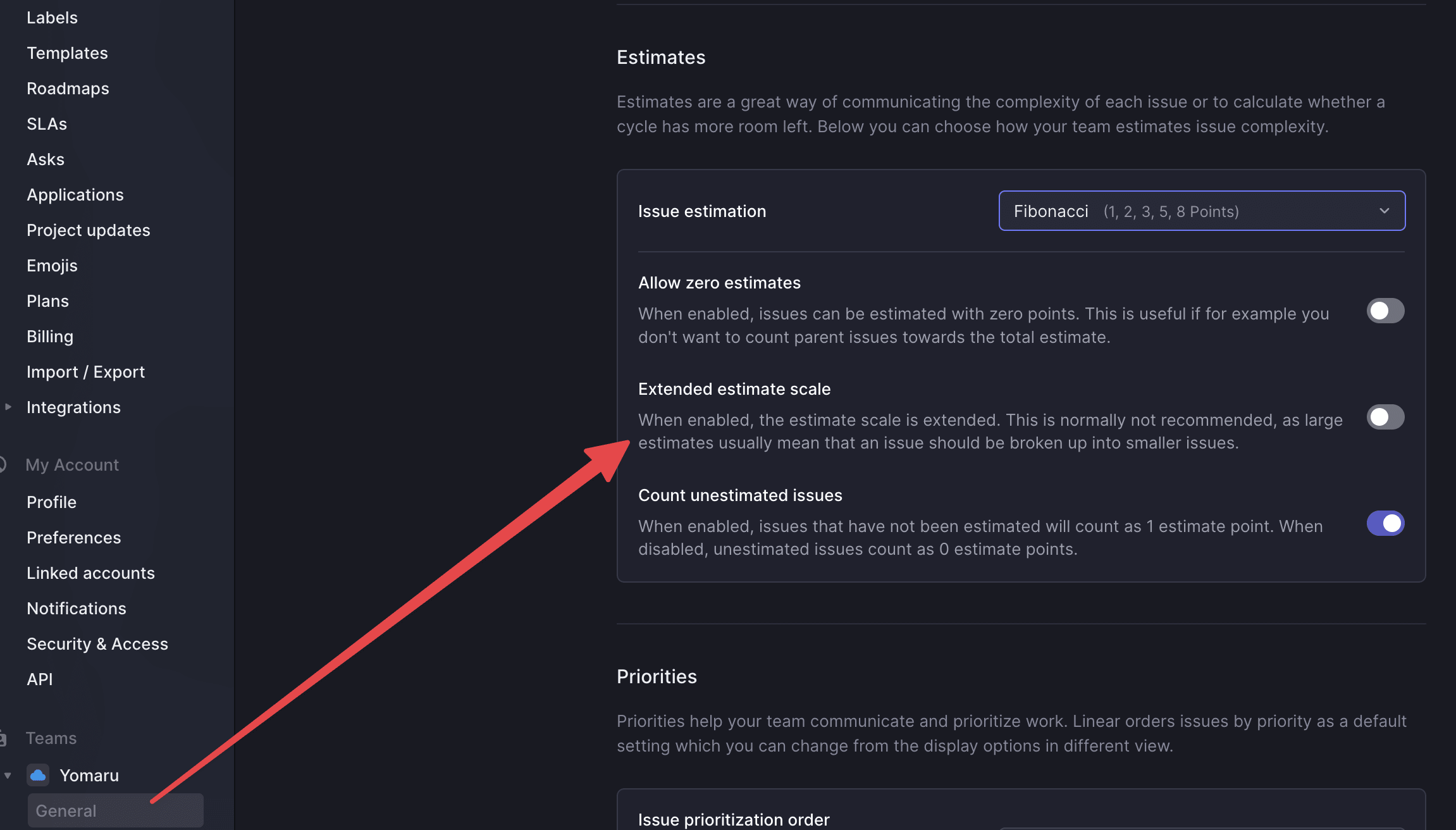Click the Yomaru team cloud icon
This screenshot has height=830, width=1456.
[38, 775]
